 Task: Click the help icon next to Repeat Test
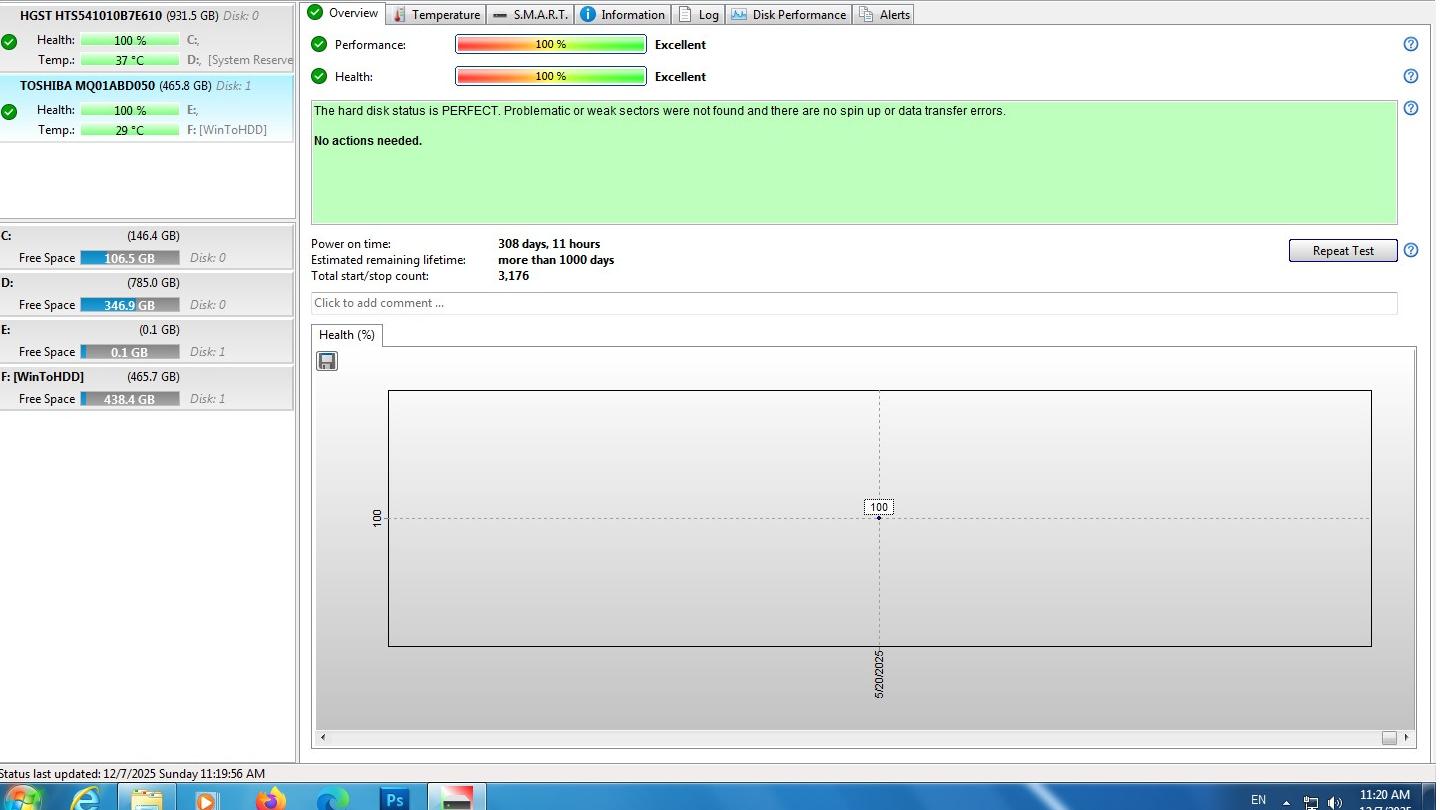click(1411, 250)
